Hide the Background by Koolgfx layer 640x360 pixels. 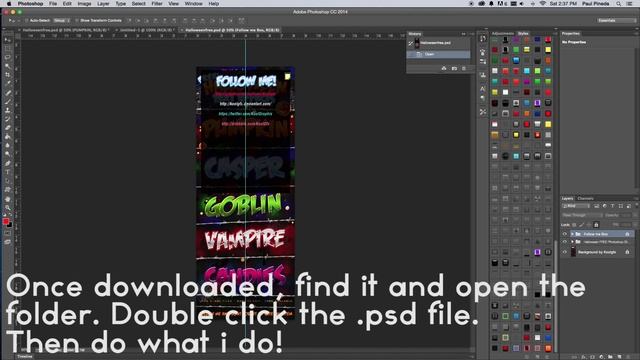coord(565,252)
